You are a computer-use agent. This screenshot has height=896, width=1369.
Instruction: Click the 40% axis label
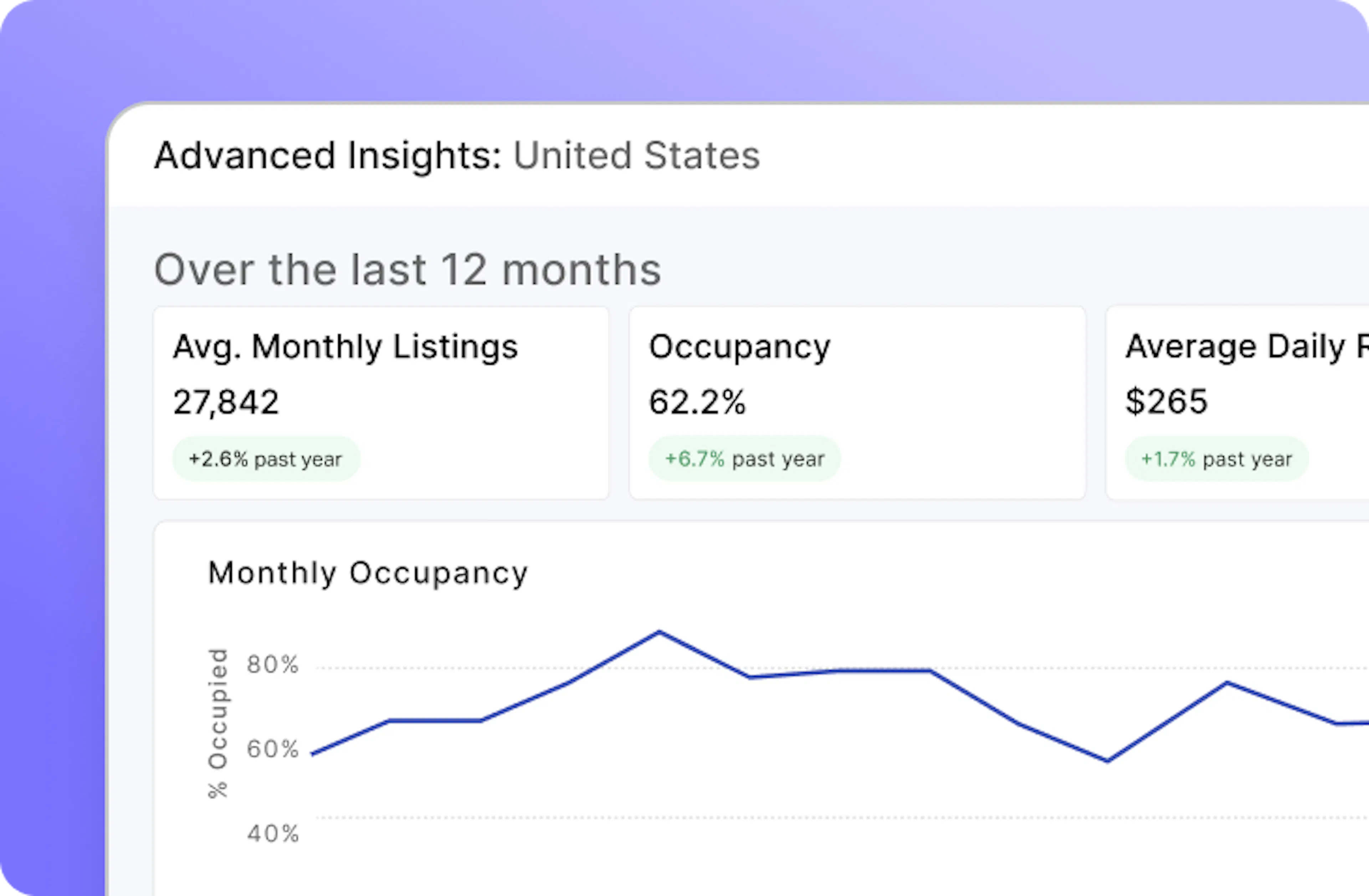pos(273,834)
